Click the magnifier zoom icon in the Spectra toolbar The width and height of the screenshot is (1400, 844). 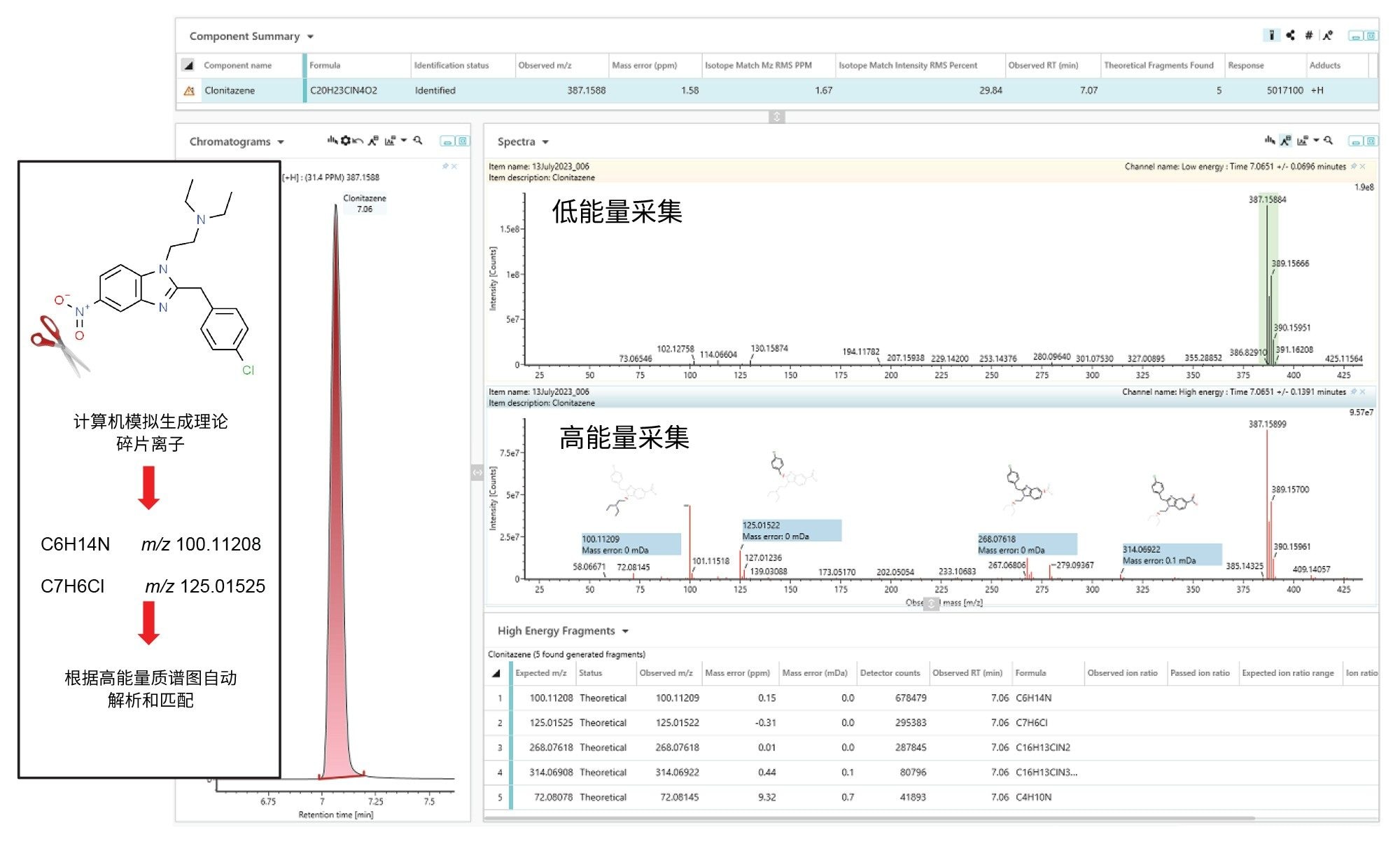(1329, 141)
